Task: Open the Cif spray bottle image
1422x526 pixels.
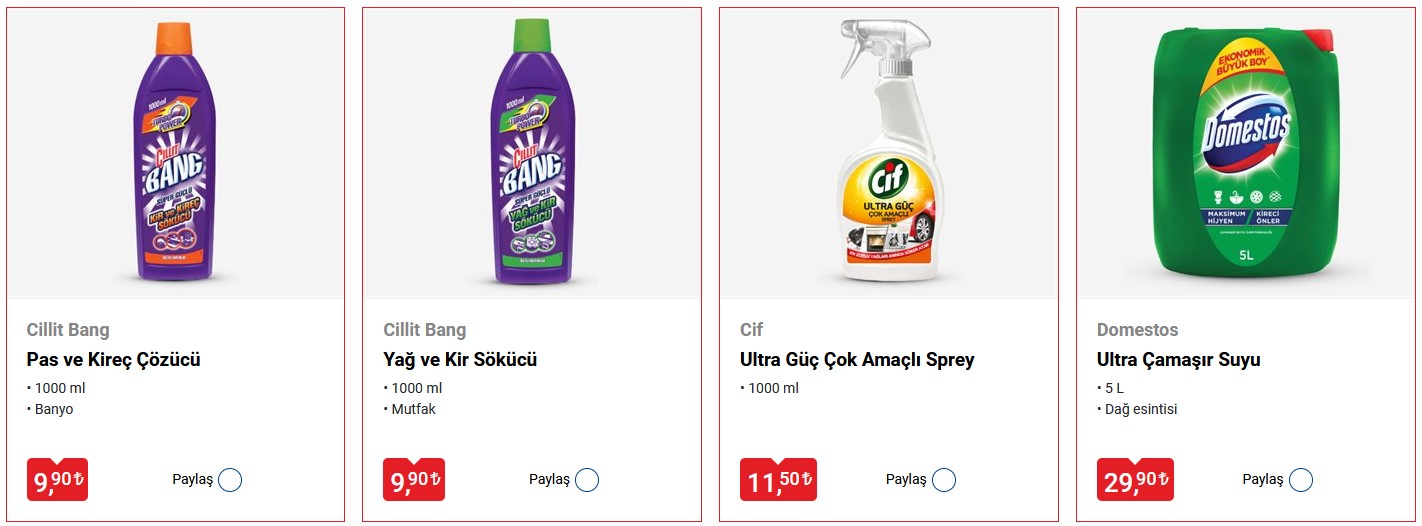Action: [x=887, y=152]
